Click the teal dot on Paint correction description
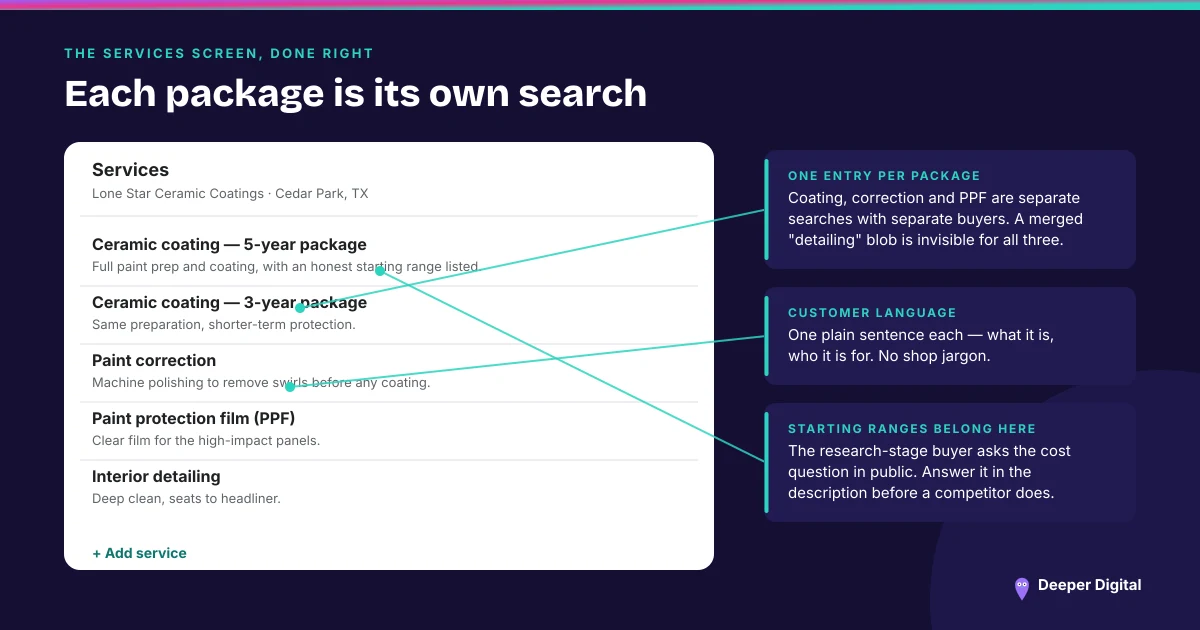Image resolution: width=1200 pixels, height=630 pixels. coord(290,386)
